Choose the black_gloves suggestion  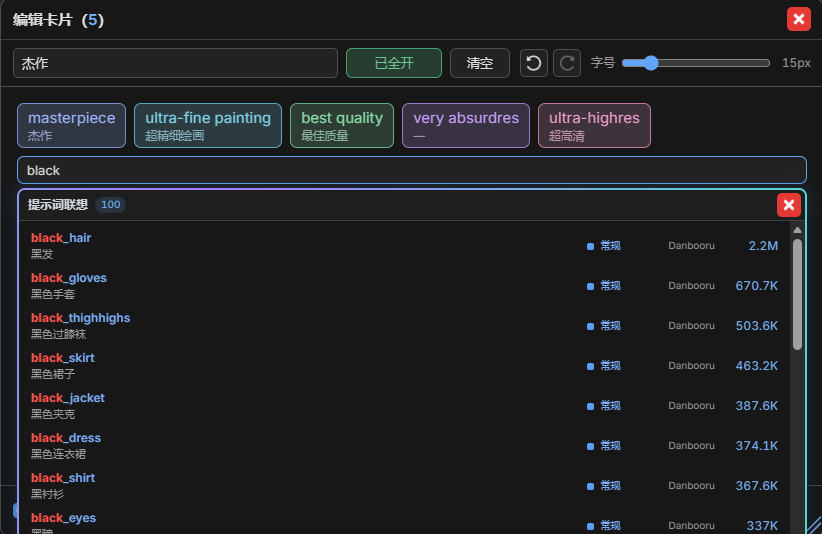tap(404, 286)
